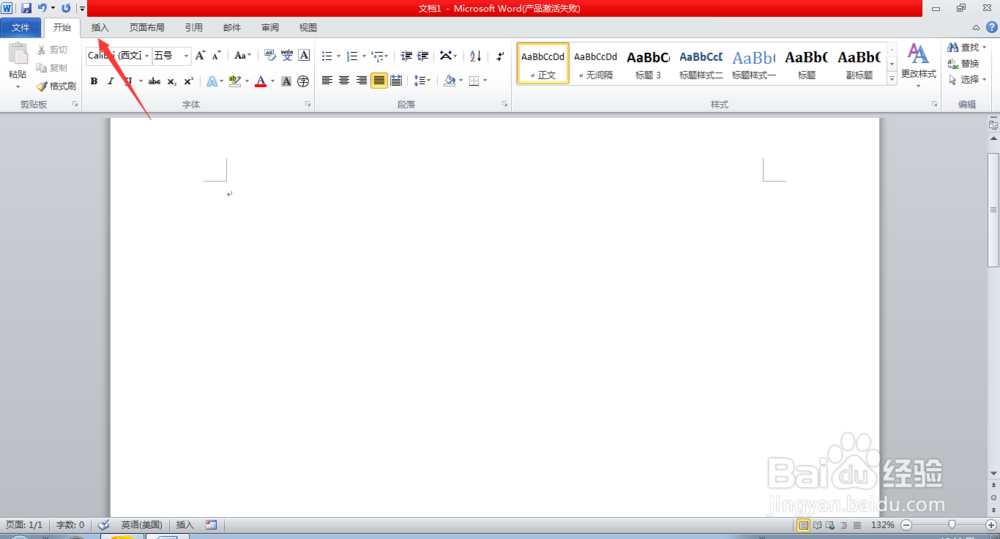Click the Replace (替换) command
1000x539 pixels.
(963, 63)
